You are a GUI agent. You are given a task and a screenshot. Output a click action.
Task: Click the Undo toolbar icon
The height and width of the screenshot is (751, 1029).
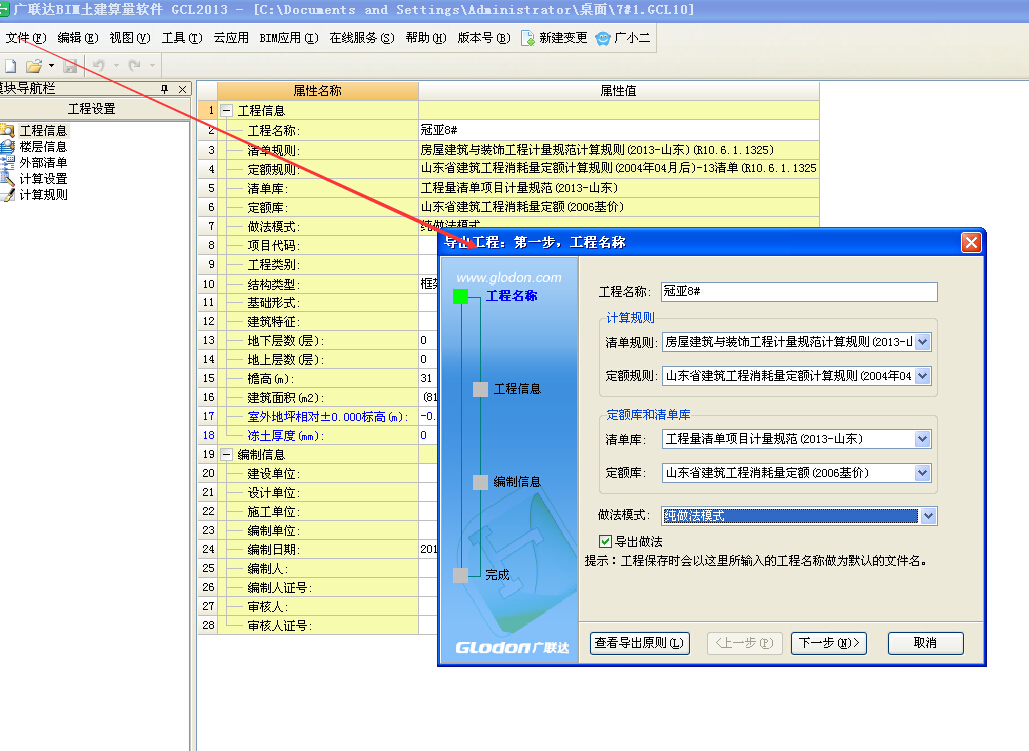click(x=98, y=66)
